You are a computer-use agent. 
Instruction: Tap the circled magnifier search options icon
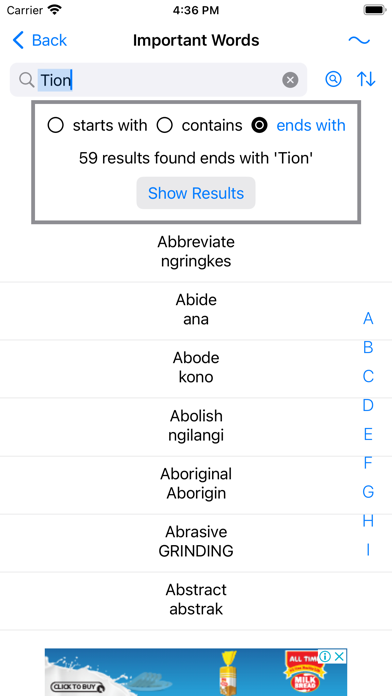tap(333, 79)
